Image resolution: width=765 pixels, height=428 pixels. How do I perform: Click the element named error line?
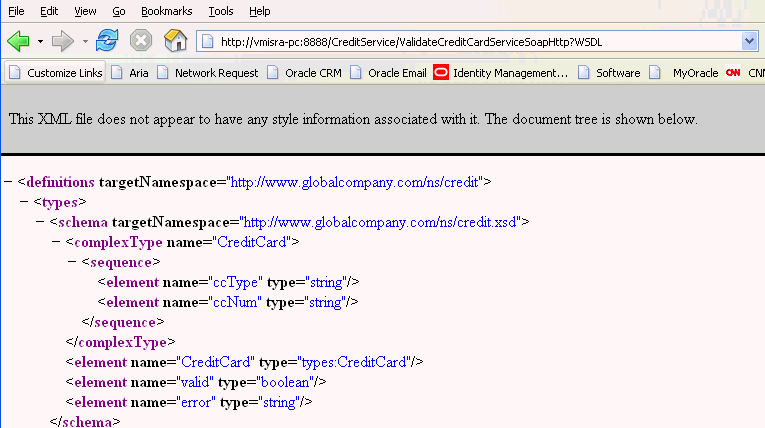pyautogui.click(x=189, y=402)
